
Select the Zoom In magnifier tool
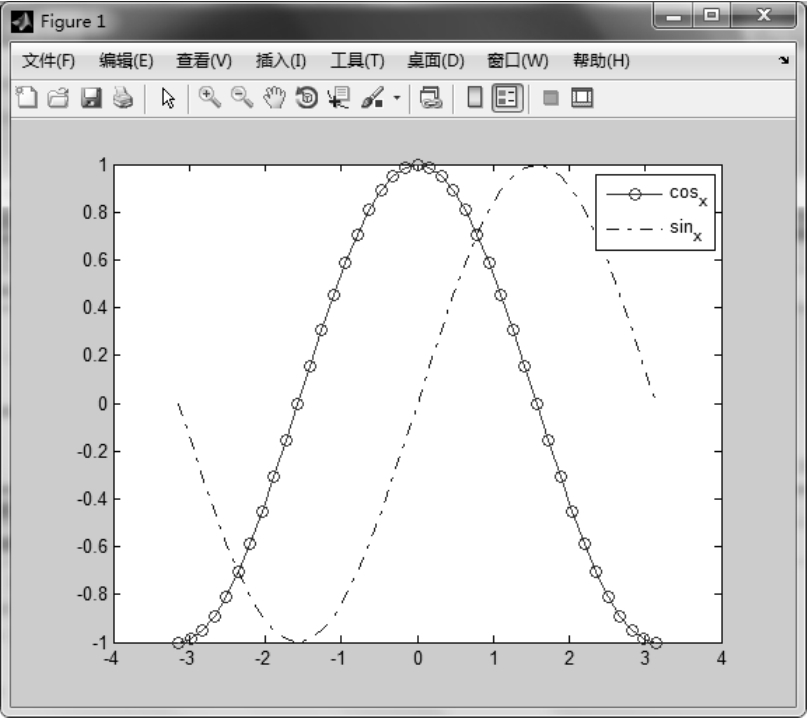[x=210, y=98]
